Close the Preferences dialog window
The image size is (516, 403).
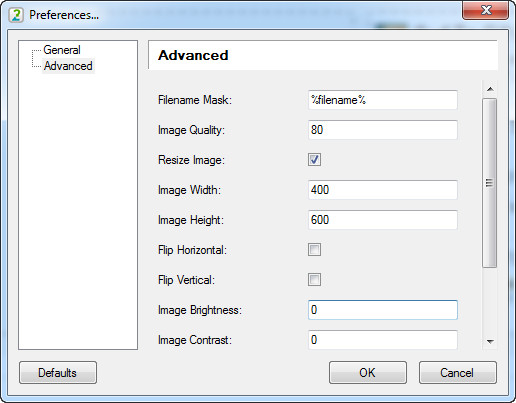pos(485,10)
